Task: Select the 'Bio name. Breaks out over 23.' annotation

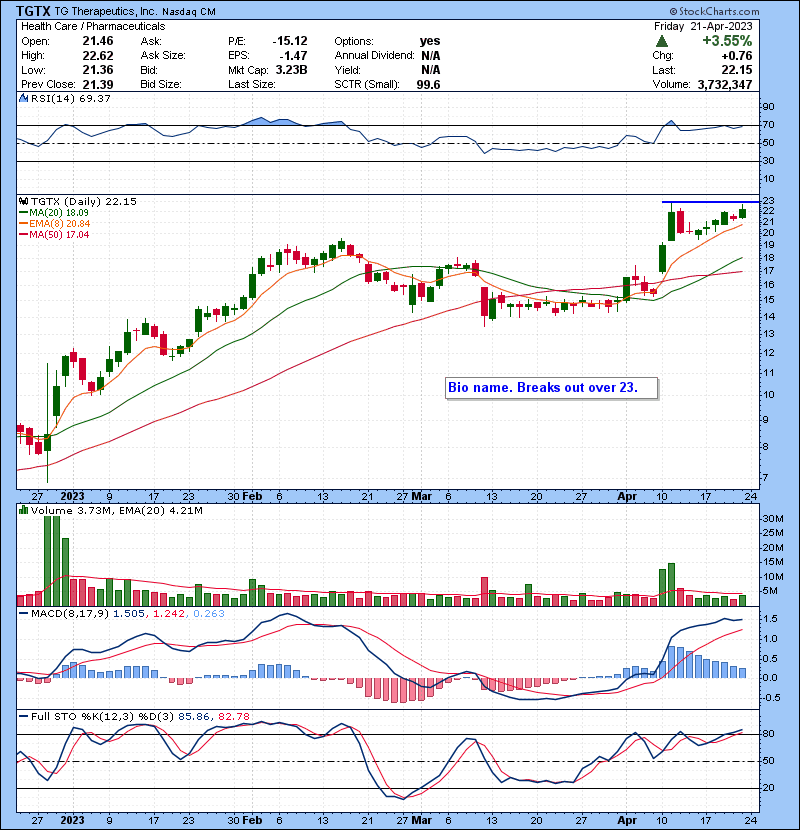Action: 552,388
